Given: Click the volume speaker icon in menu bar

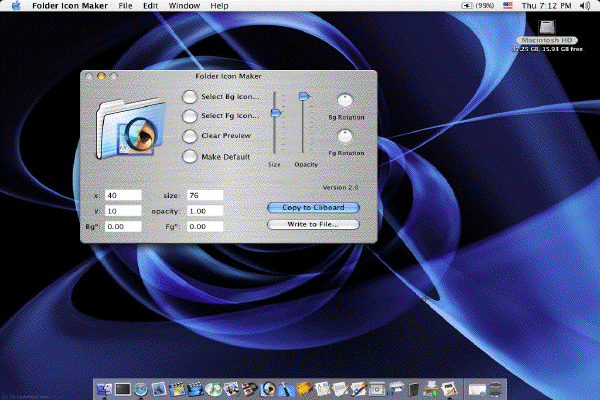Looking at the screenshot, I should pos(585,6).
